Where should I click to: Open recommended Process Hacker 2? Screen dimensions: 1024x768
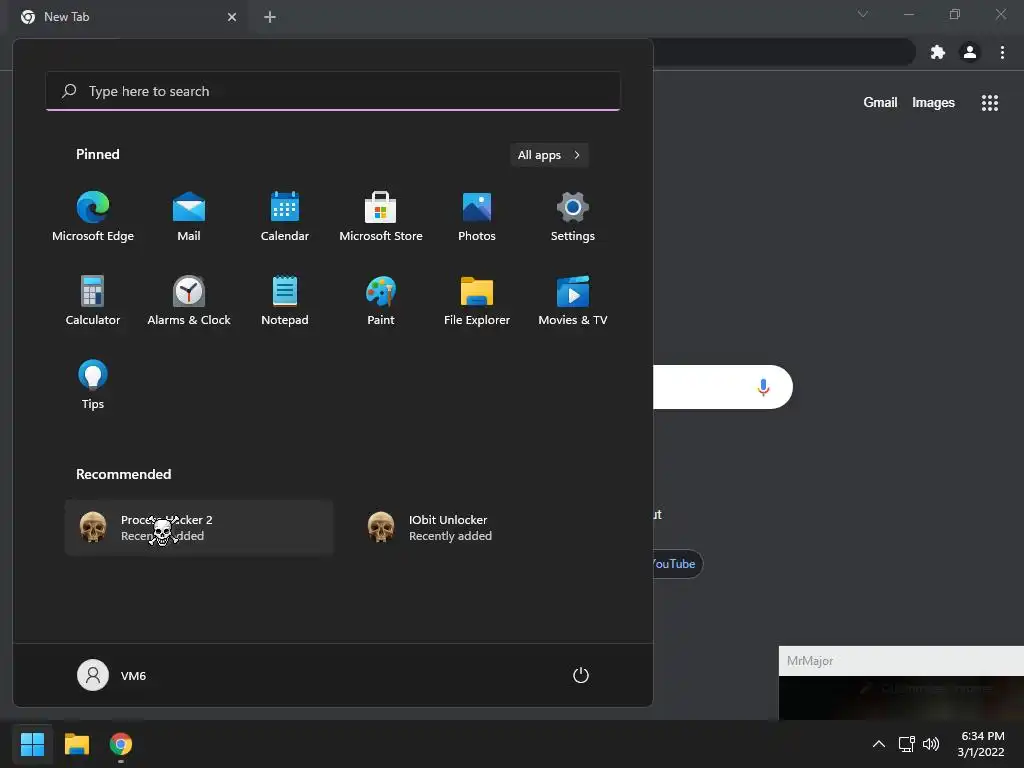pyautogui.click(x=199, y=528)
